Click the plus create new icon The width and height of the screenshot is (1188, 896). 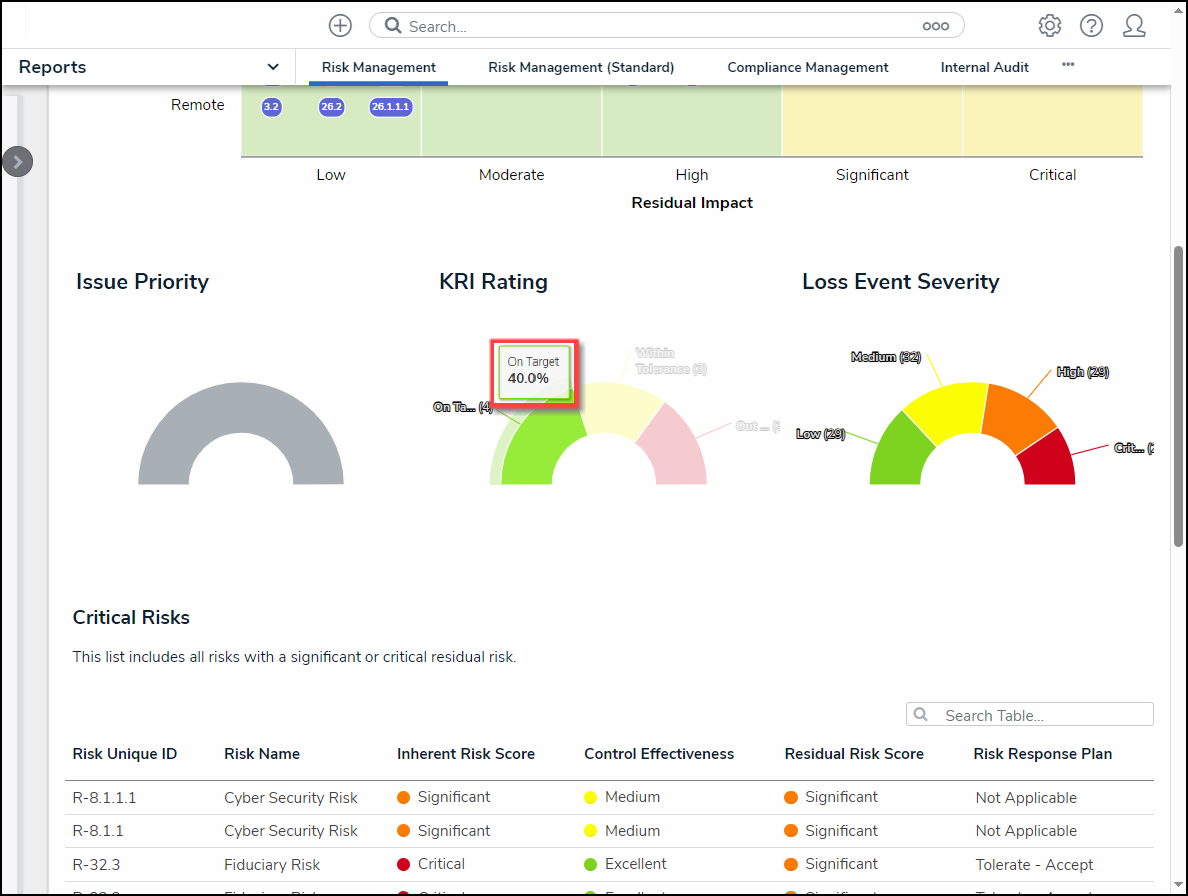coord(340,26)
